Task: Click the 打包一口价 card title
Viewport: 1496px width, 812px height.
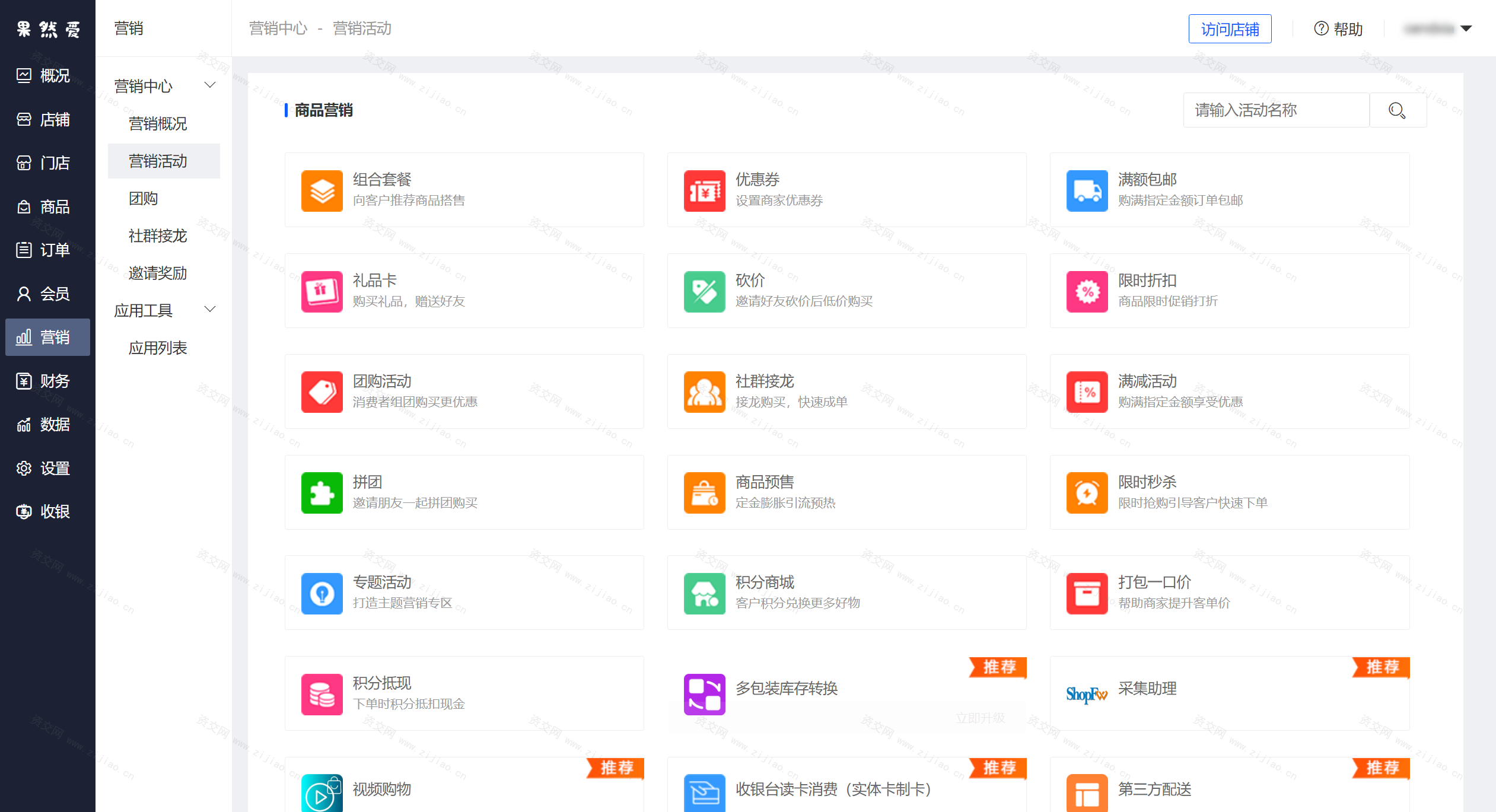Action: (x=1154, y=582)
